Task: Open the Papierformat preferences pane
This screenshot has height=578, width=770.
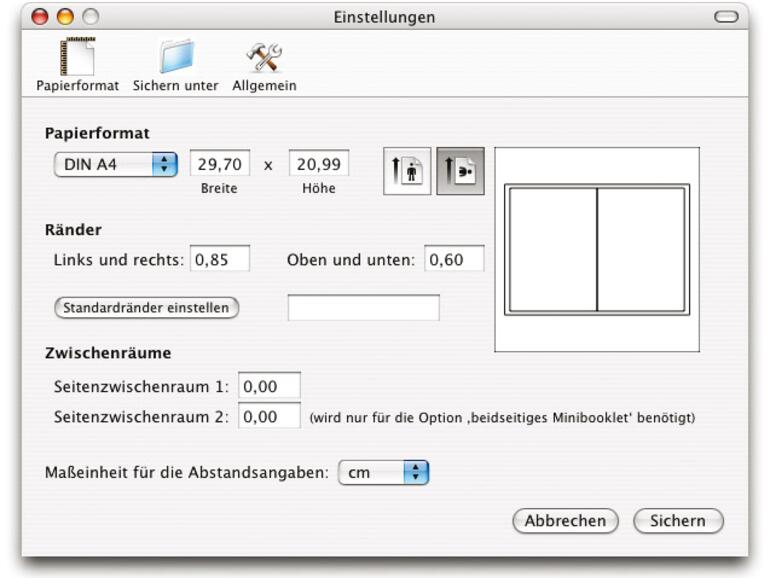Action: (78, 64)
